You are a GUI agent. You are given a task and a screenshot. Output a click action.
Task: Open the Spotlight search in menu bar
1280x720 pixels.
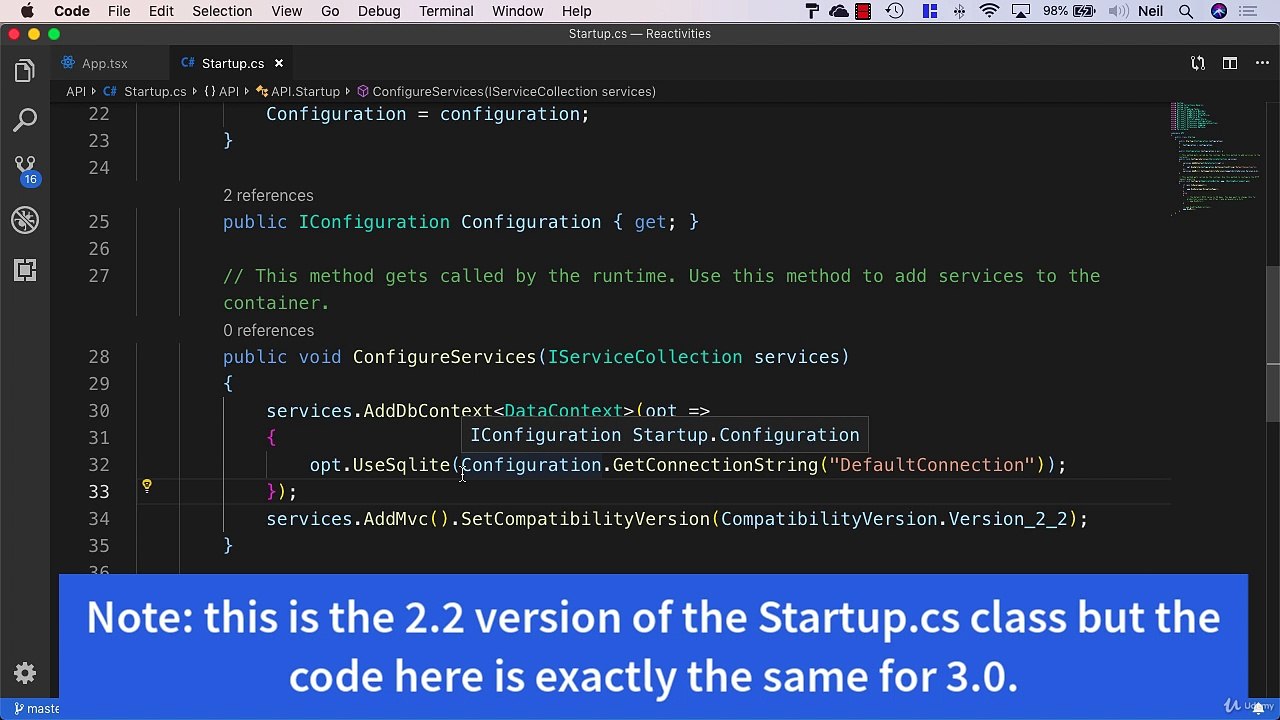pos(1186,11)
